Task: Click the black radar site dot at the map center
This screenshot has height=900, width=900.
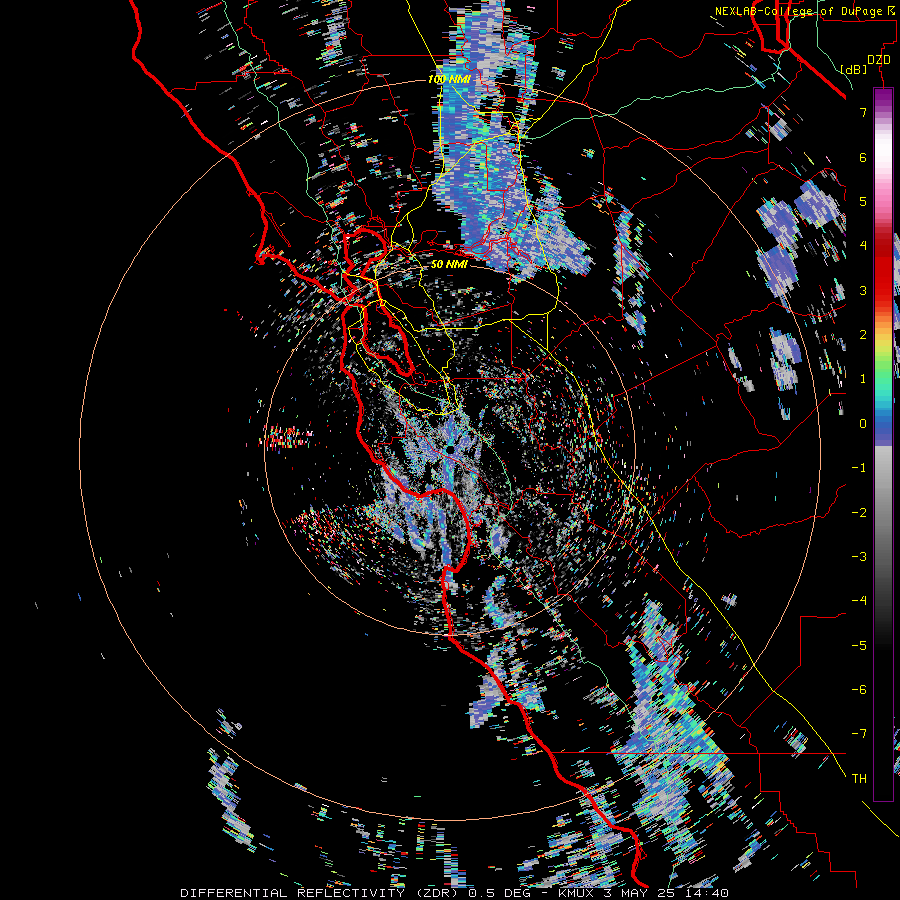Action: pos(451,449)
